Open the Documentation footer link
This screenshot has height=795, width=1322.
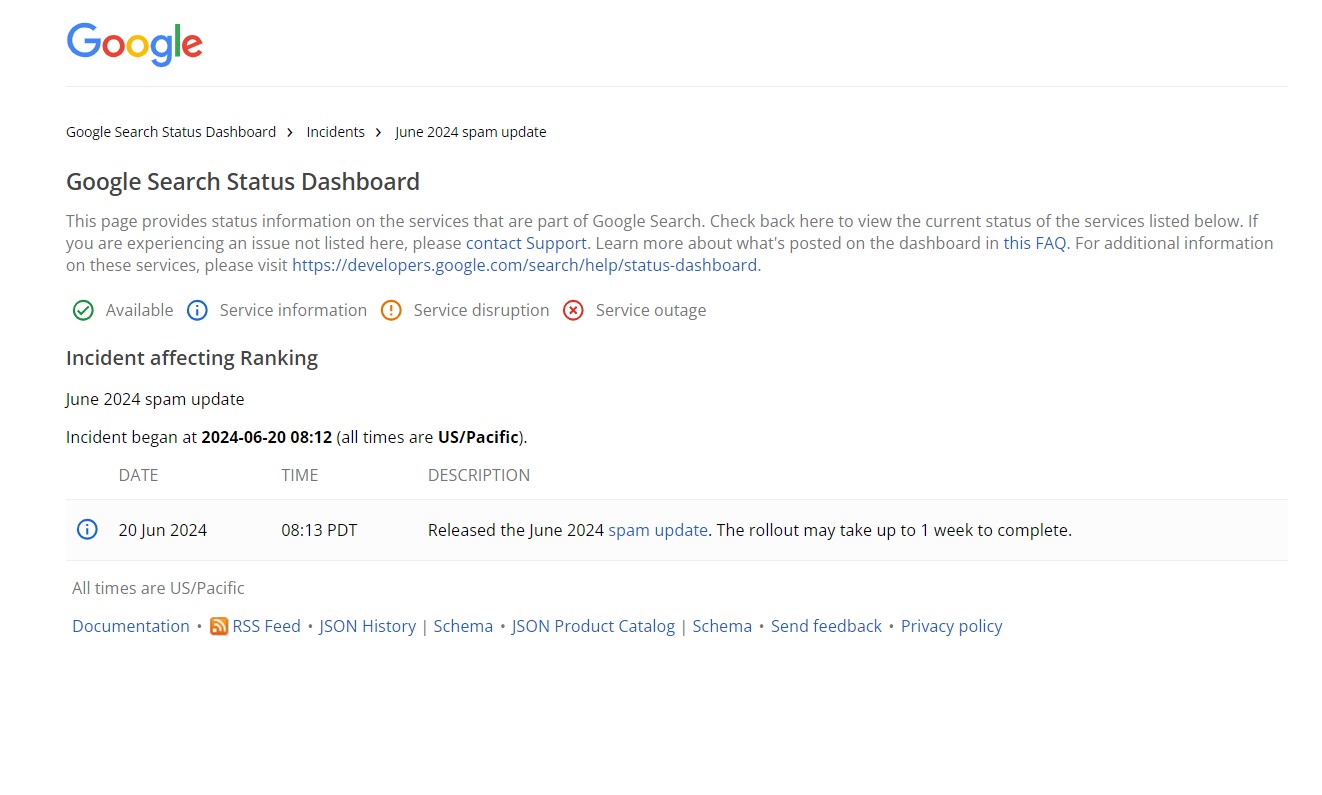tap(131, 626)
